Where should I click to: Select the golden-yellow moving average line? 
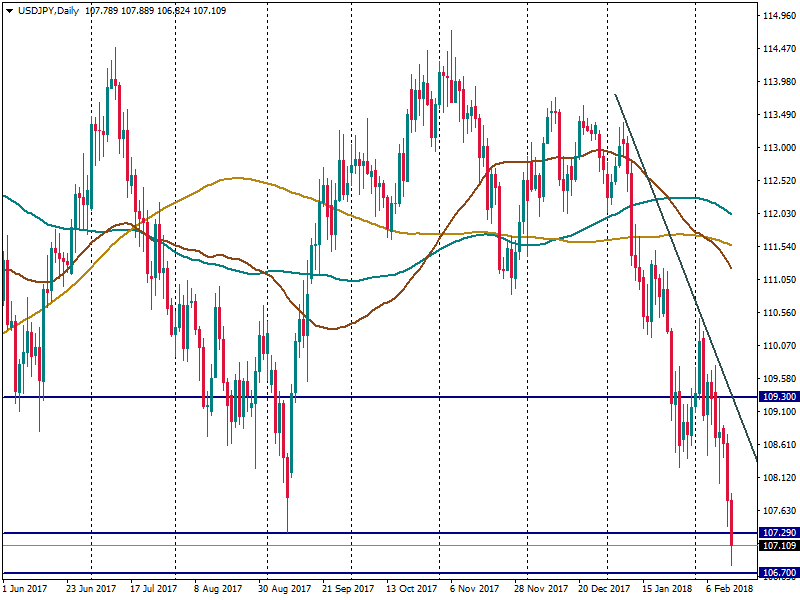(x=235, y=179)
